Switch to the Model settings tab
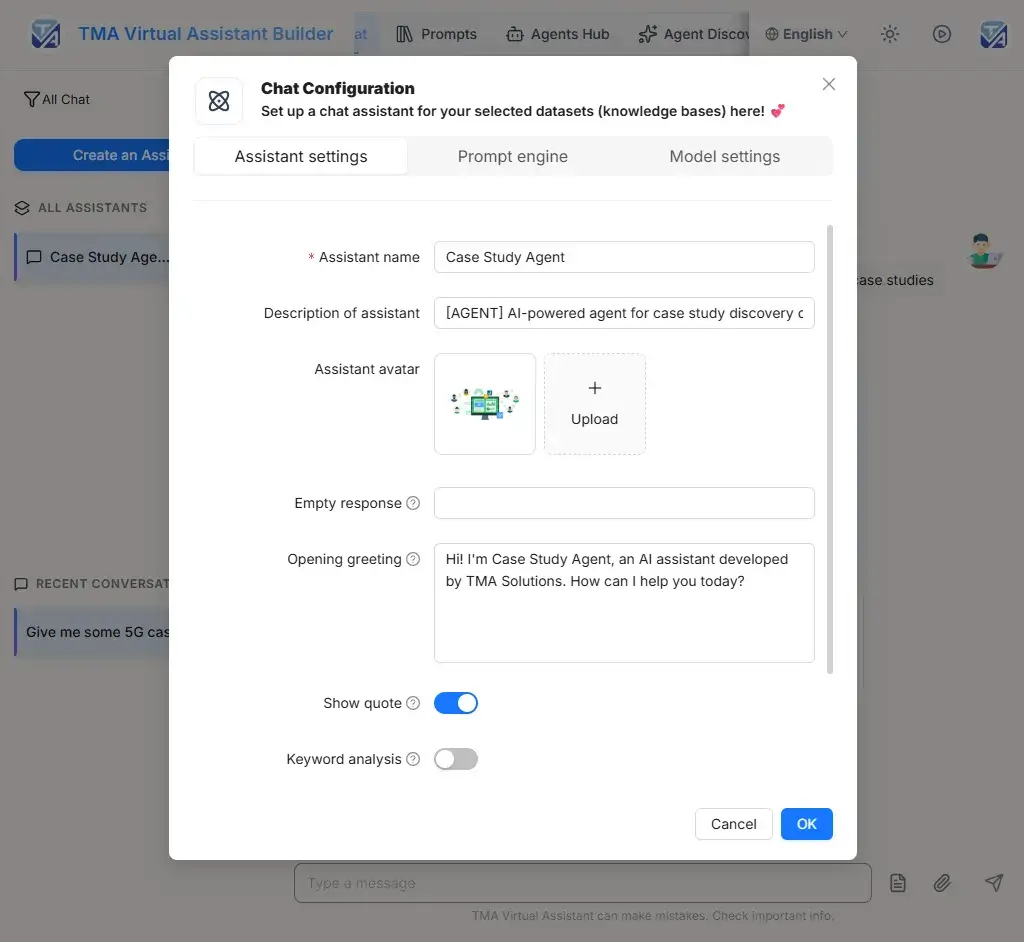 click(724, 156)
